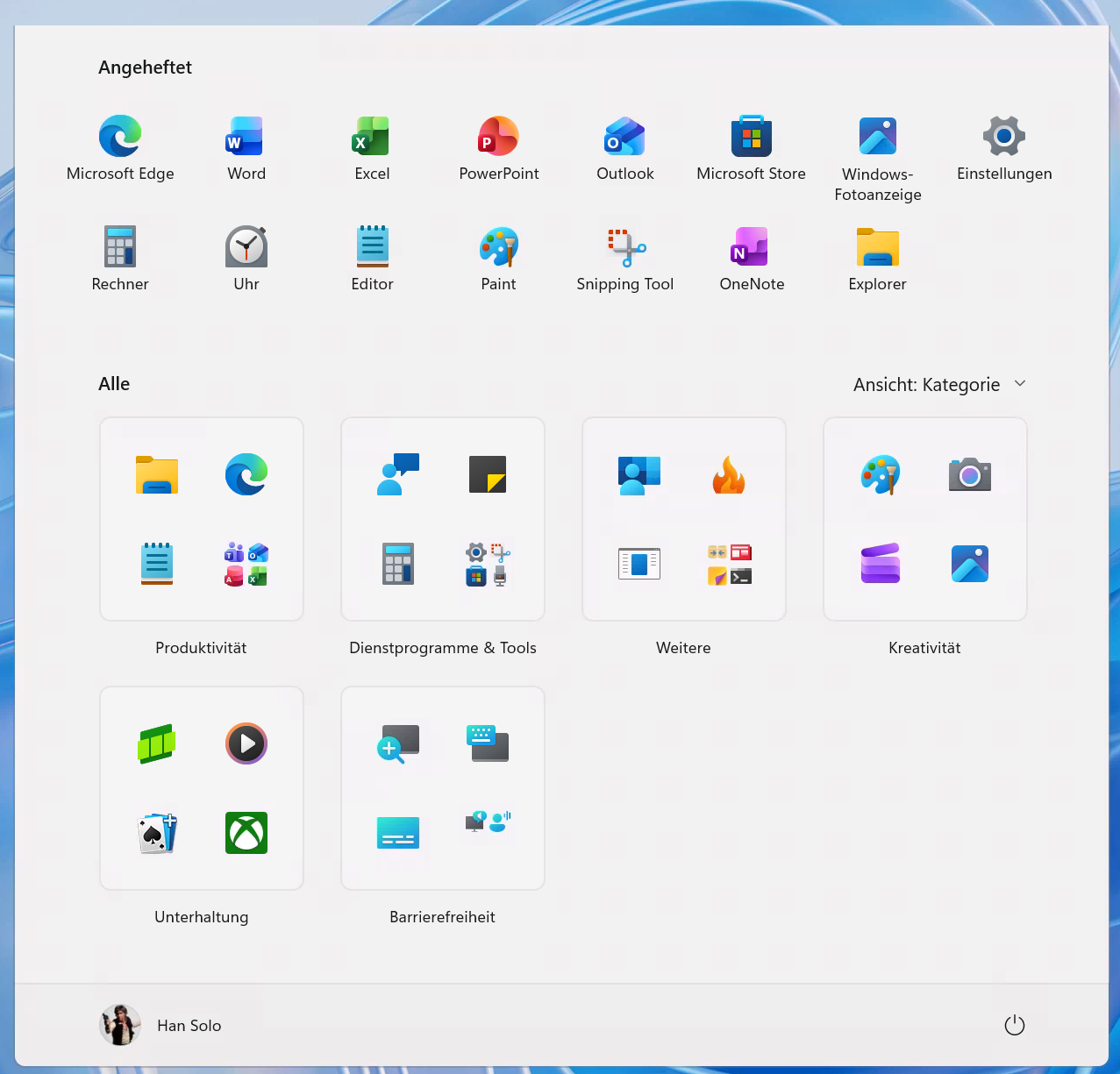Open live captions icon in Barrierefreiheit
Screen dimensions: 1120x1074
tap(398, 833)
